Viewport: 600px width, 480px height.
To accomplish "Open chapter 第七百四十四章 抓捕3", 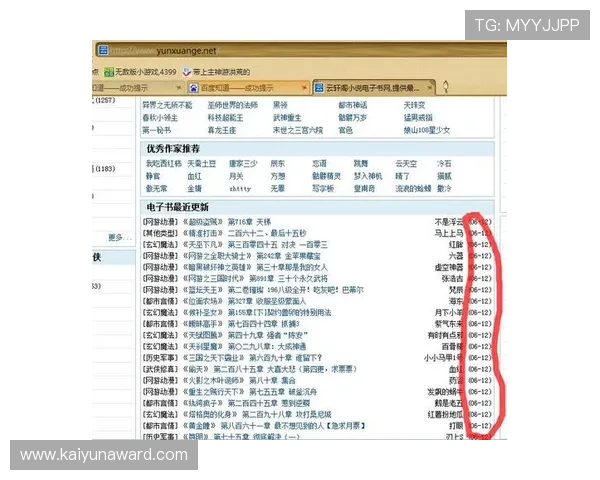I will coord(264,324).
